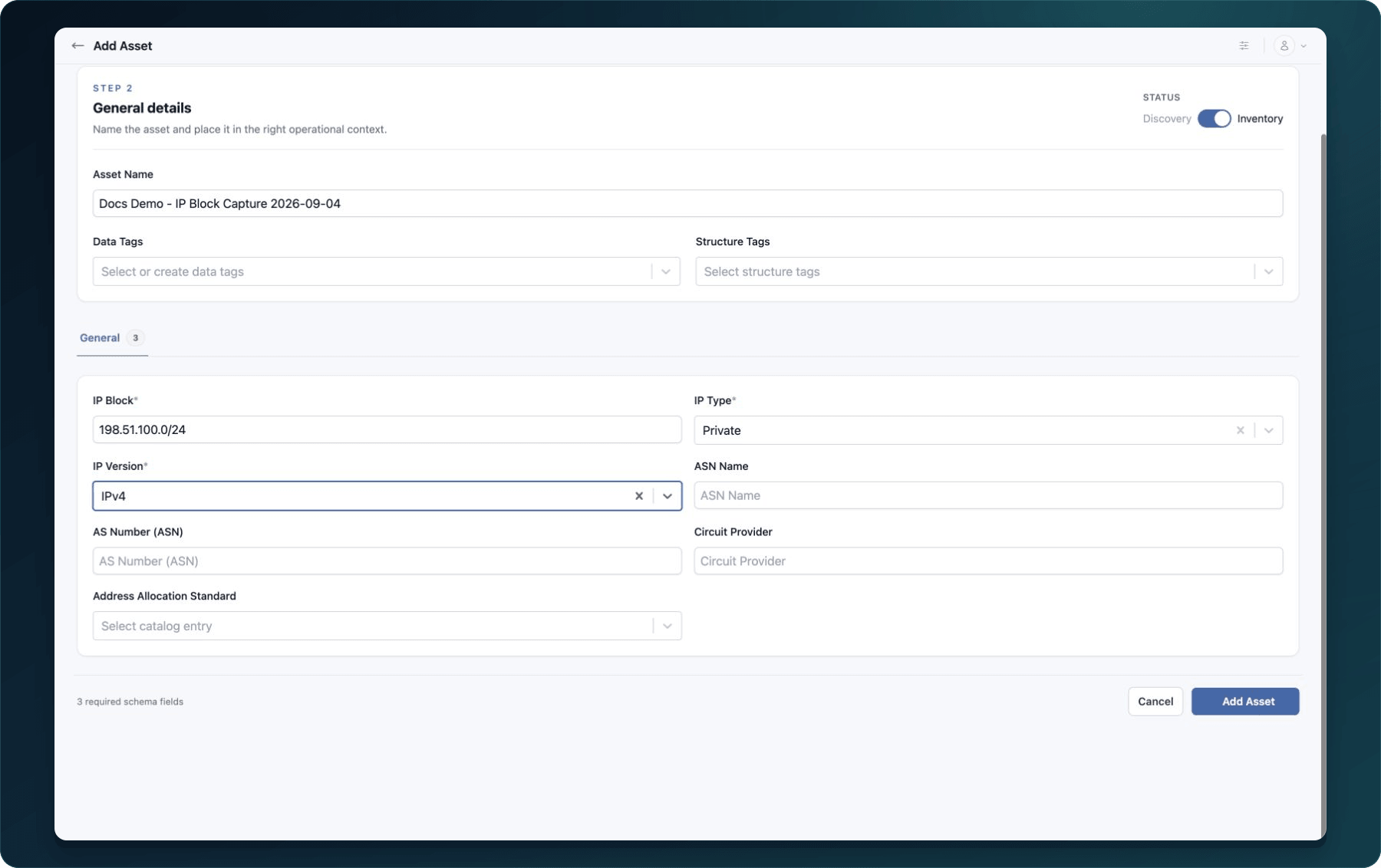Go back using the arrow beside Add Asset
Screen dimensions: 1381x868
tap(77, 46)
